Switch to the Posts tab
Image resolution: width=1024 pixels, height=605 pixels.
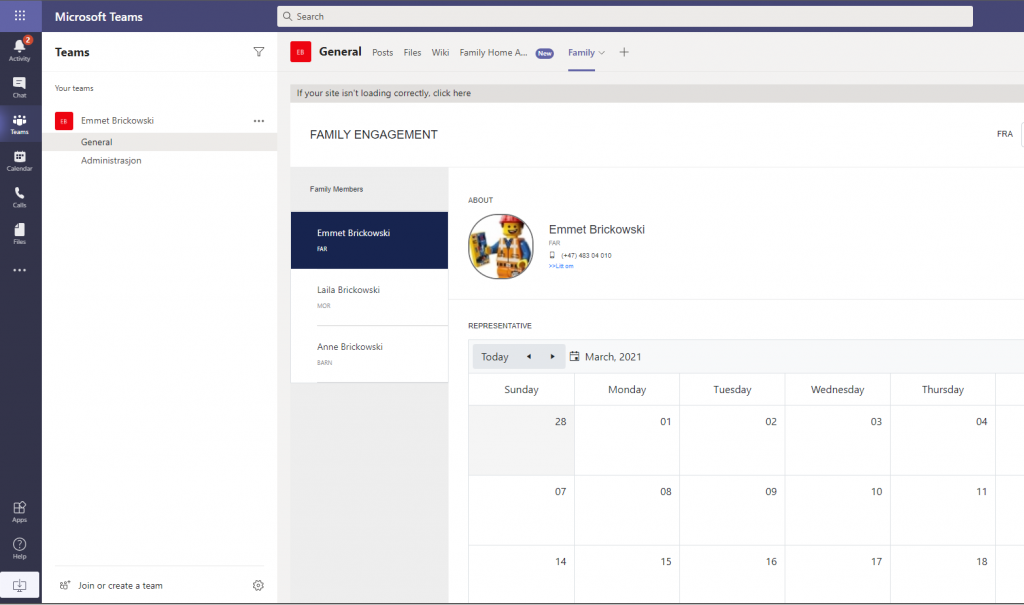point(383,52)
